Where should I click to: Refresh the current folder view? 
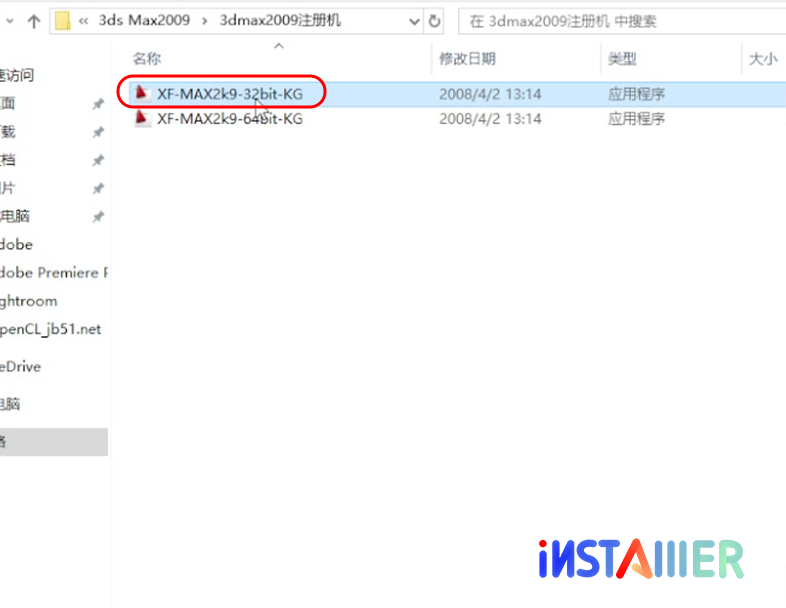tap(434, 21)
